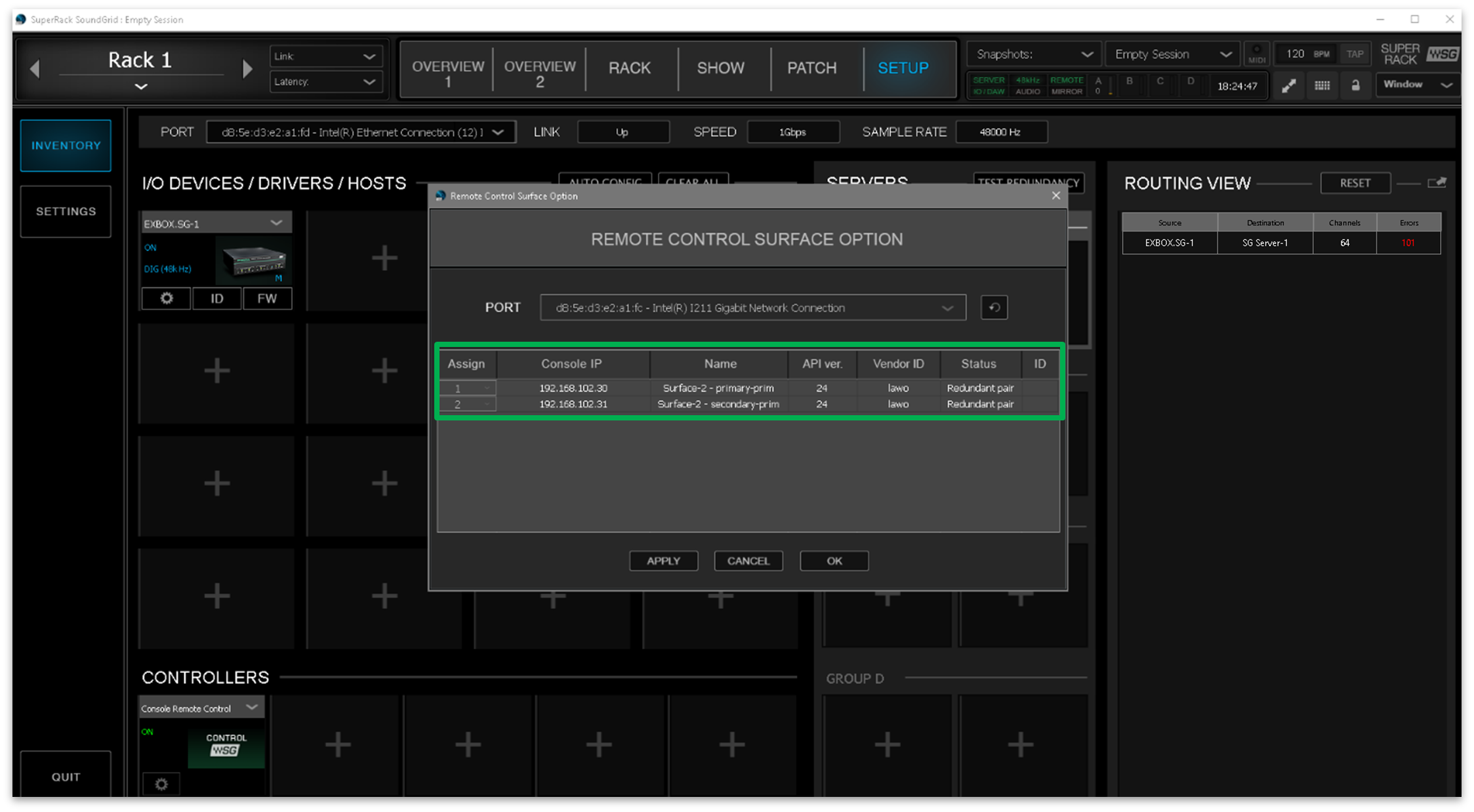Open the Snapshots dropdown
Viewport: 1474px width, 812px height.
[x=1034, y=54]
